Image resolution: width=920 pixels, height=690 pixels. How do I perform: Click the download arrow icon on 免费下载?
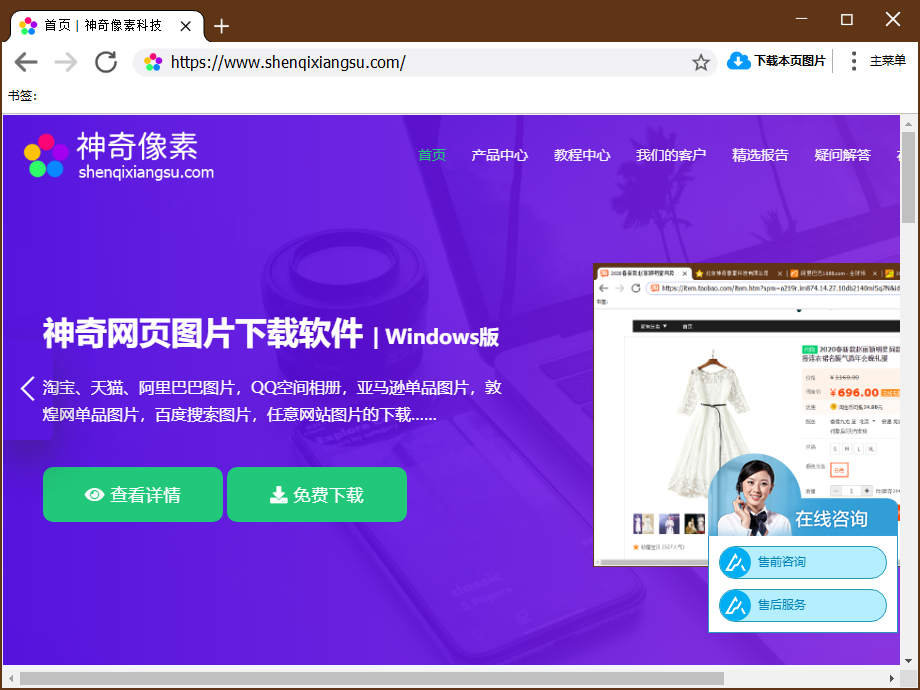[277, 494]
